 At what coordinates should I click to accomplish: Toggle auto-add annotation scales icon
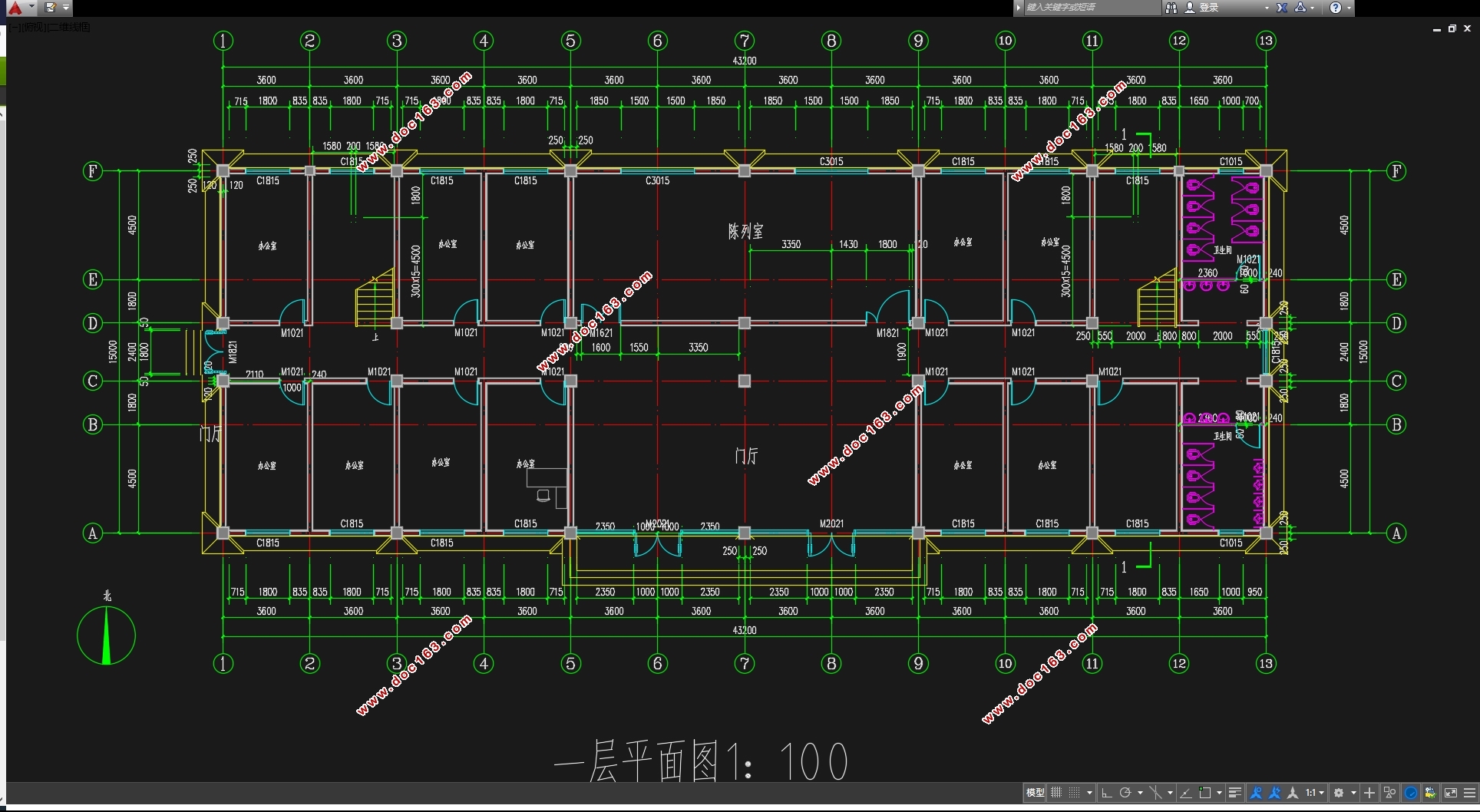pos(1275,793)
